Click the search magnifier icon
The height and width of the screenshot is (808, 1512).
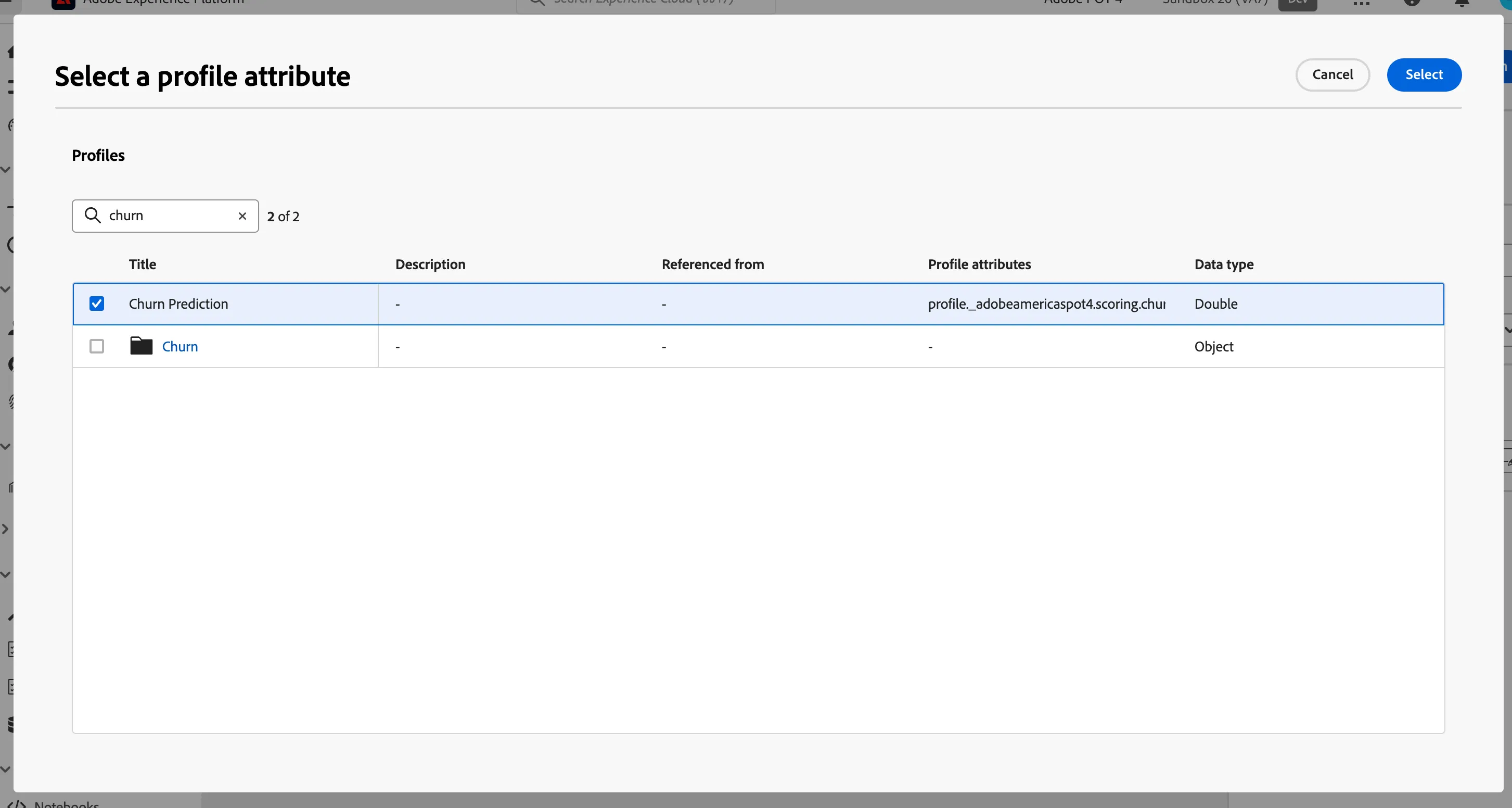tap(93, 215)
